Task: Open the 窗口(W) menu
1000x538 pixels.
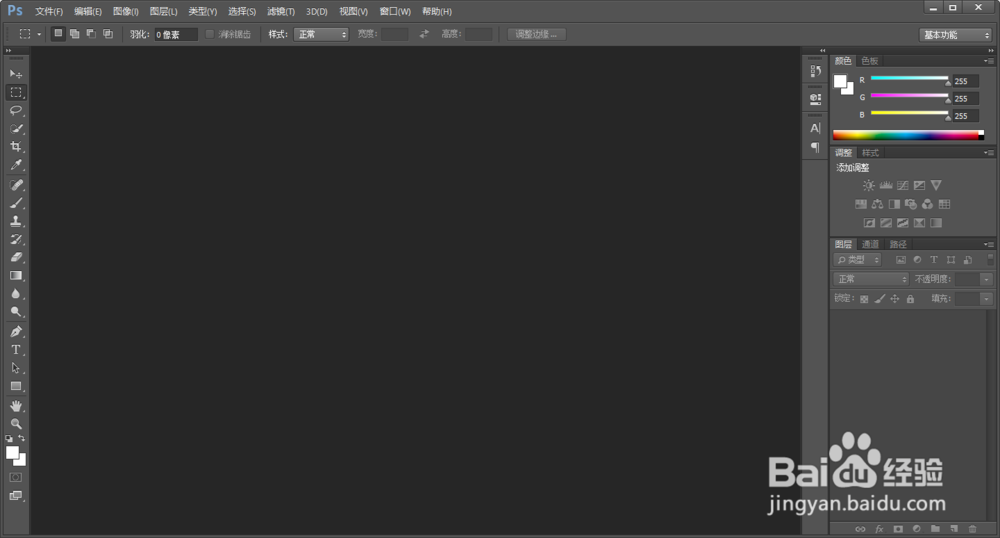Action: pyautogui.click(x=395, y=11)
